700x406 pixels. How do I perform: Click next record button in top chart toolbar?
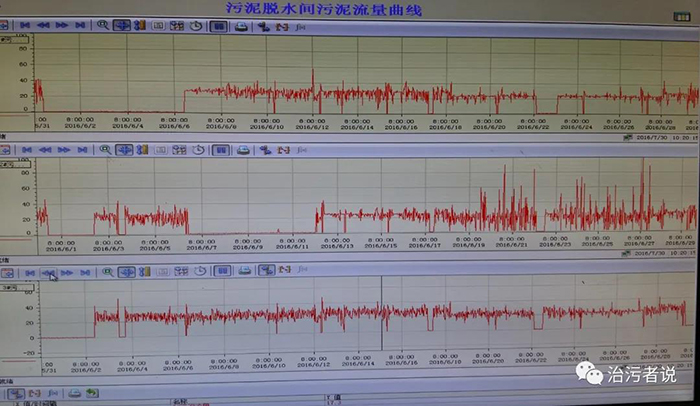(x=62, y=24)
